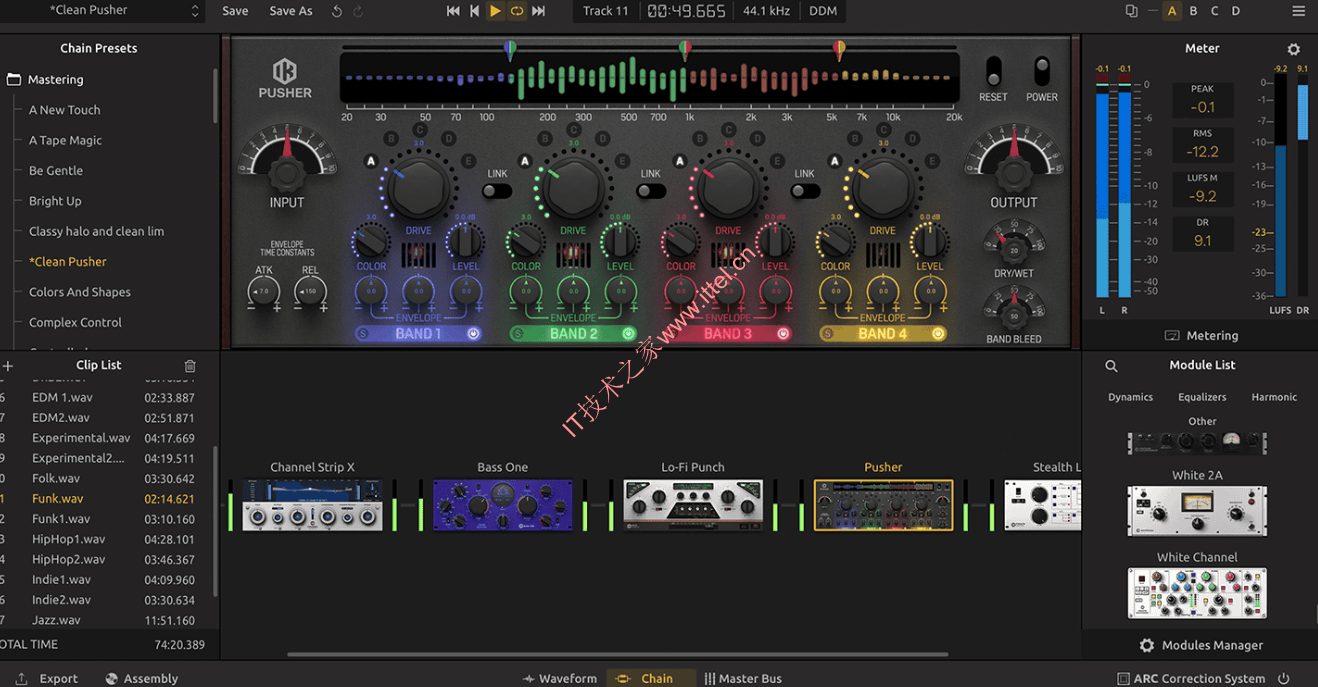Select the Bass One module in the chain

click(502, 504)
